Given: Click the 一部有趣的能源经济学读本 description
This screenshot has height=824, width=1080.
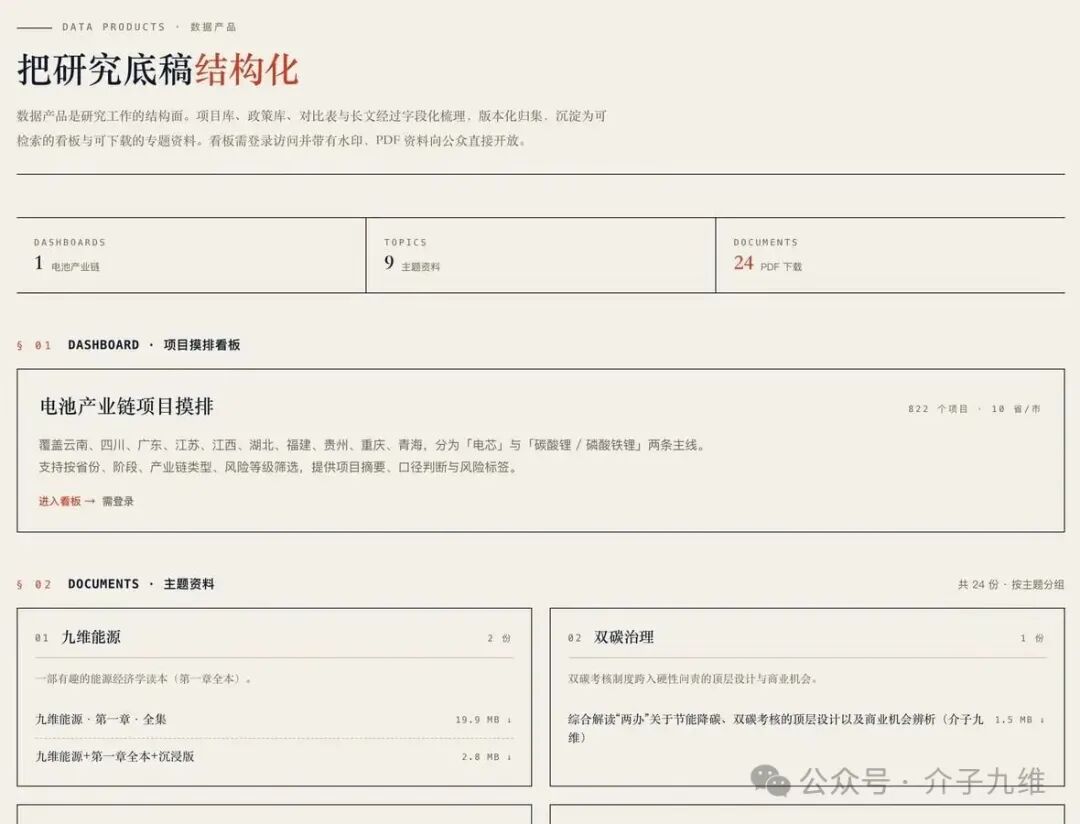Looking at the screenshot, I should 143,679.
